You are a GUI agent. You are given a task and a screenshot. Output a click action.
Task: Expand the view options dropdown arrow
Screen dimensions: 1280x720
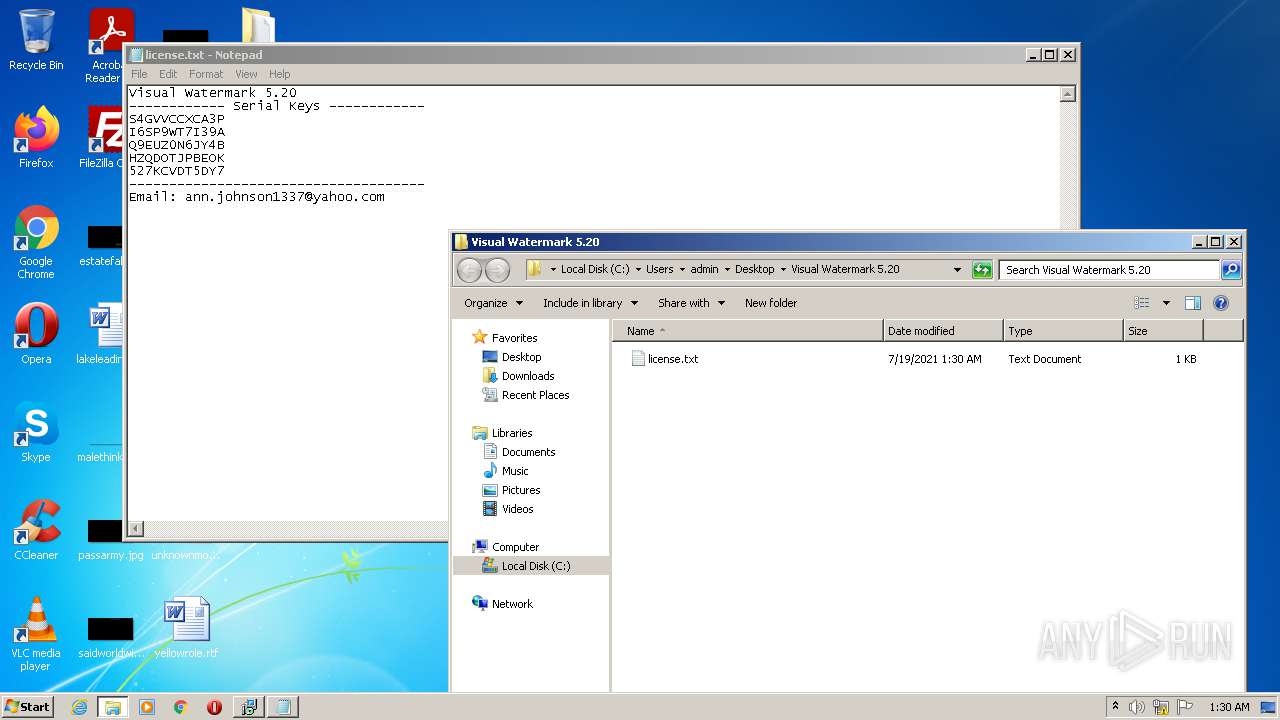coord(1166,303)
